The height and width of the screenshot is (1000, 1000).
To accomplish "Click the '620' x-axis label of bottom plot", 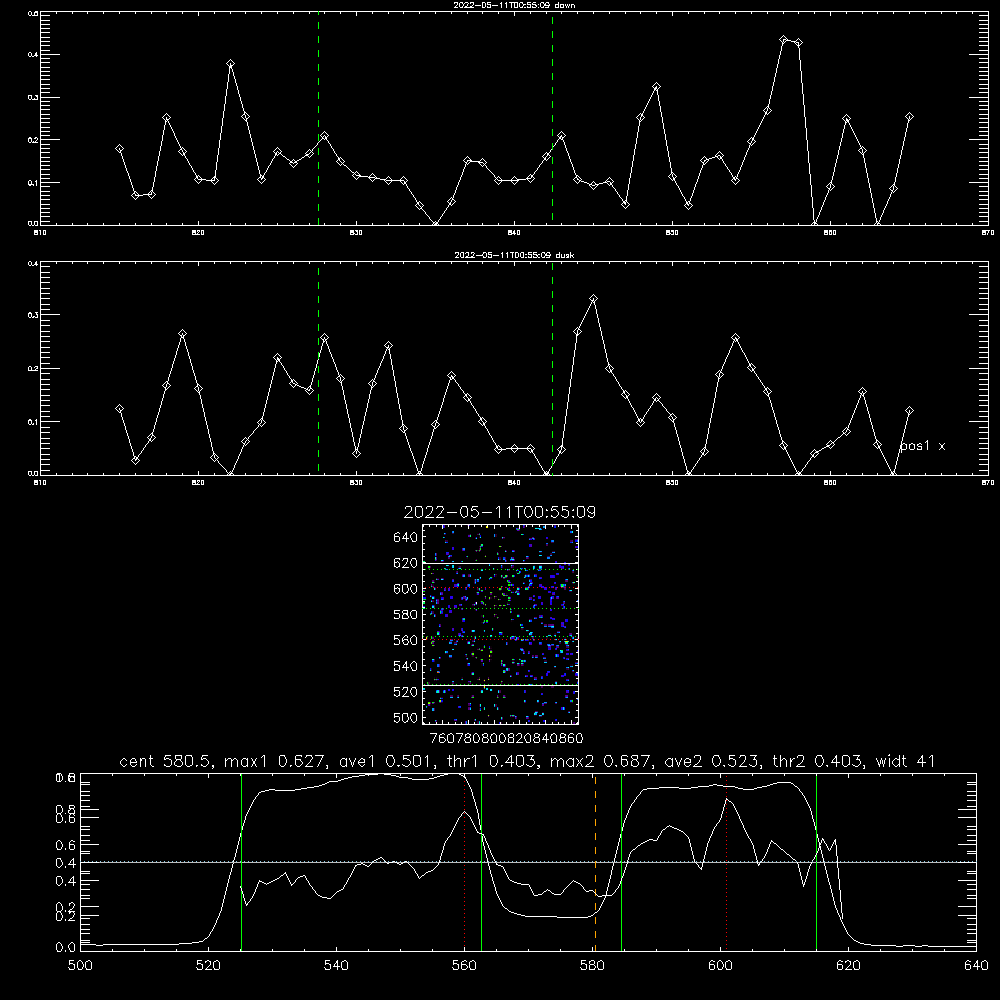I will pyautogui.click(x=848, y=966).
